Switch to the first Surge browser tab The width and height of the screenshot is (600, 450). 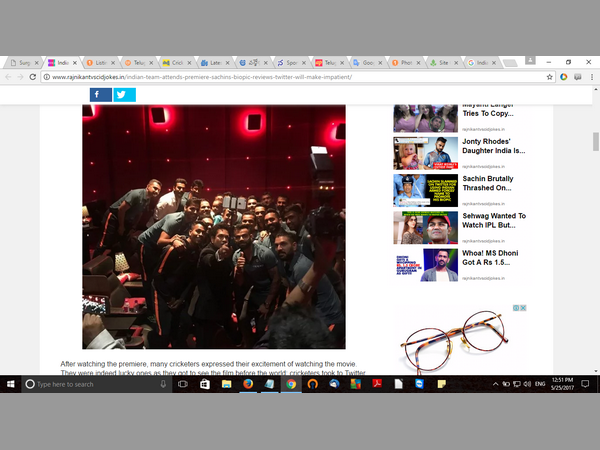pos(24,62)
